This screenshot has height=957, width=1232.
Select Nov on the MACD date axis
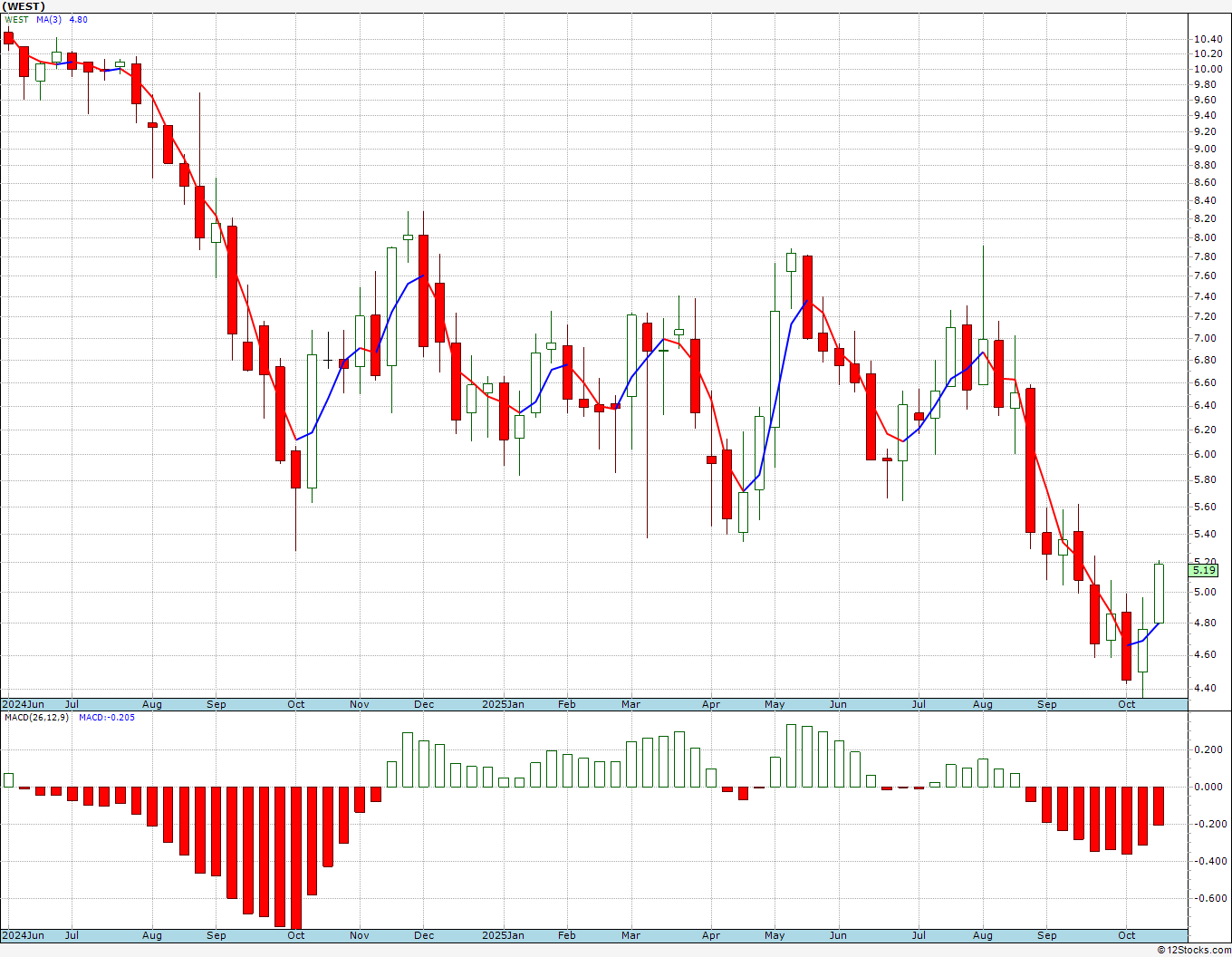coord(360,935)
